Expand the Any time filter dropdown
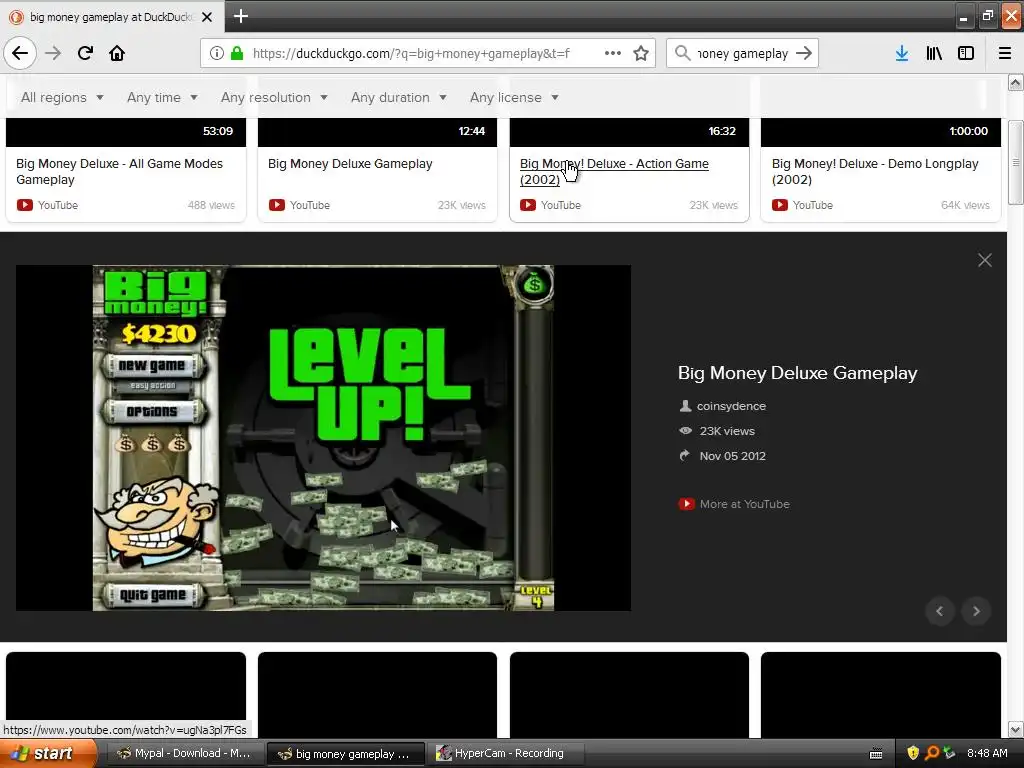The width and height of the screenshot is (1024, 768). click(162, 97)
